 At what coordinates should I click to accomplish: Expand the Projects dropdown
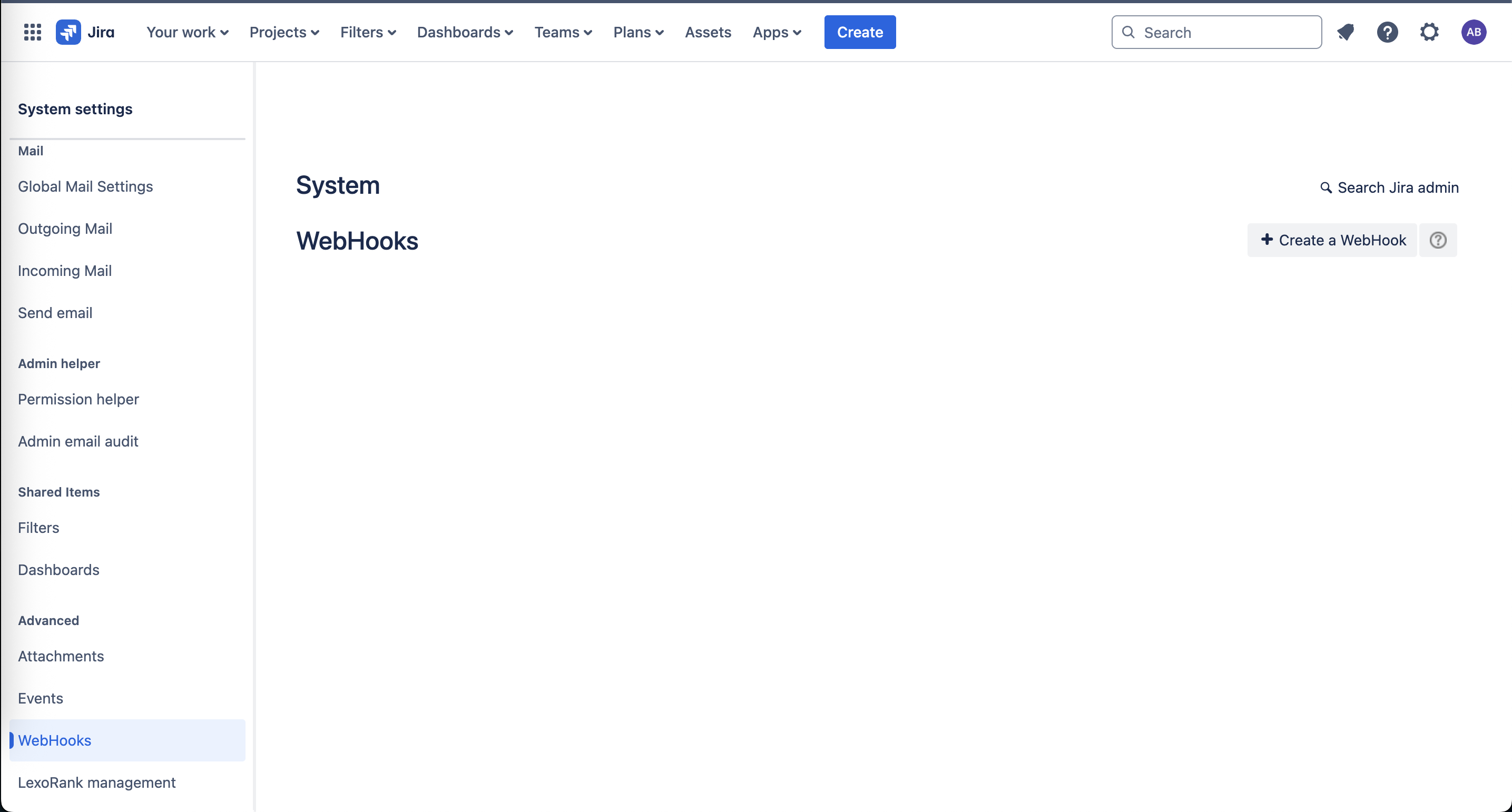[284, 32]
